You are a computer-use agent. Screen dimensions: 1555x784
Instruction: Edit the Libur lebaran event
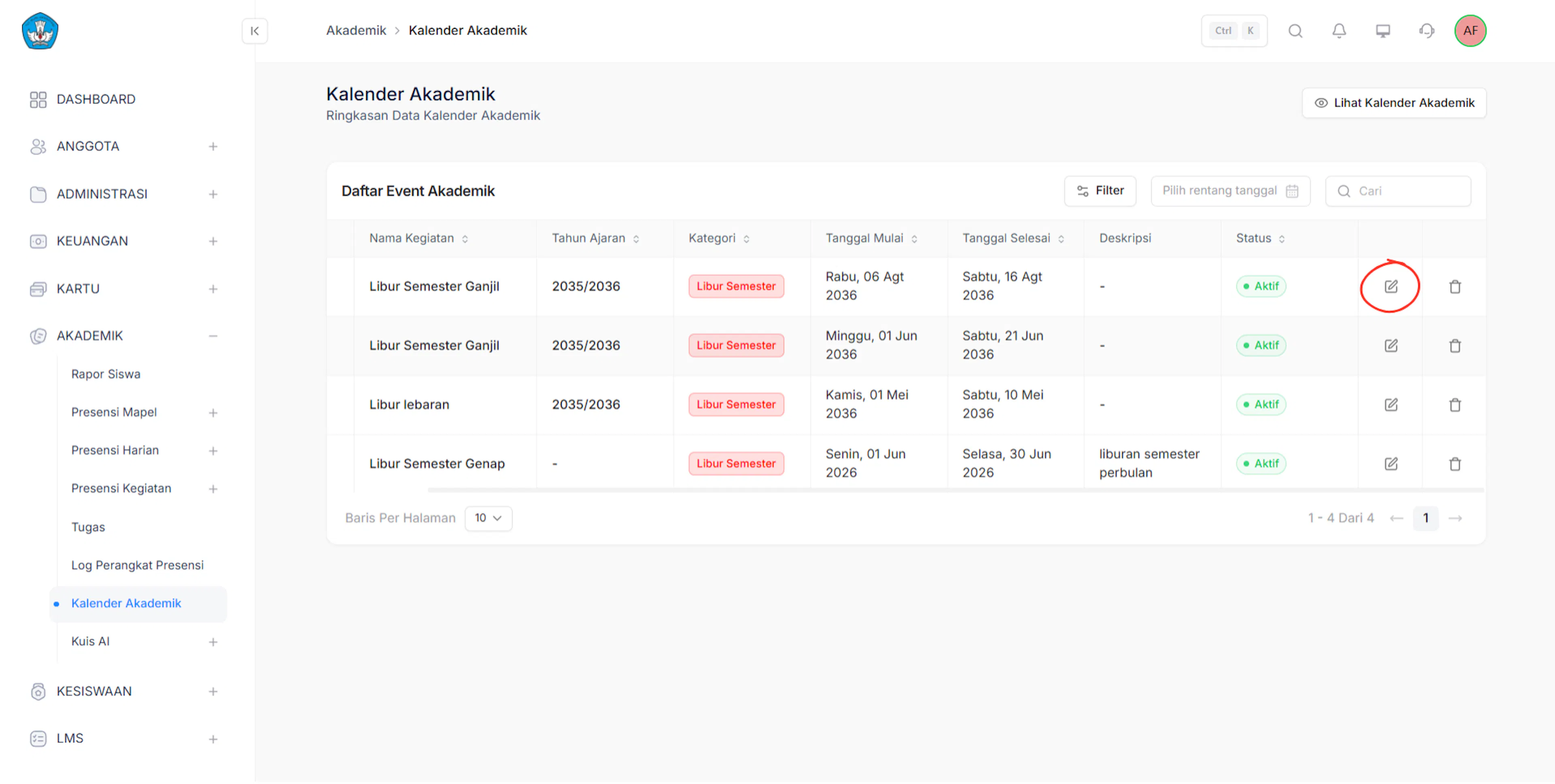1391,405
